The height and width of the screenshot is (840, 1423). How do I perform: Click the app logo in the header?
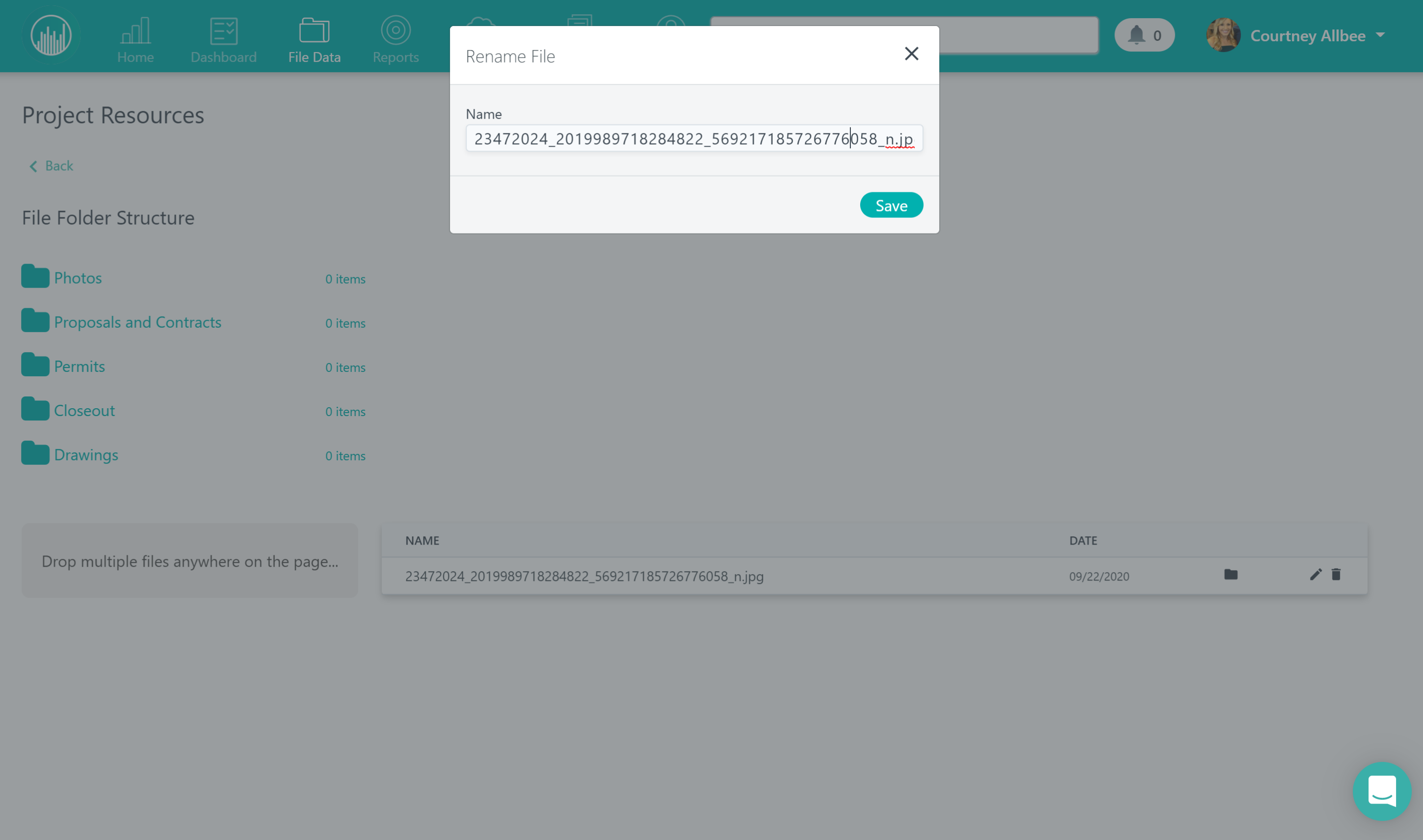(51, 35)
